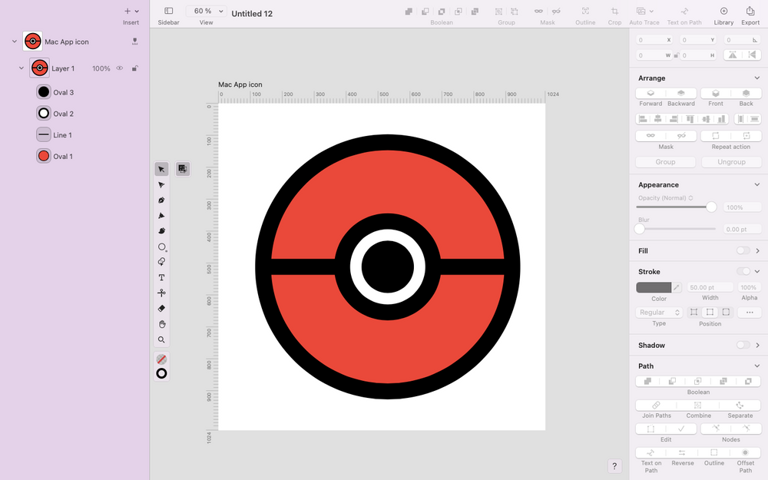Click Bring Forward in Arrange panel
This screenshot has width=768, height=480.
650,93
